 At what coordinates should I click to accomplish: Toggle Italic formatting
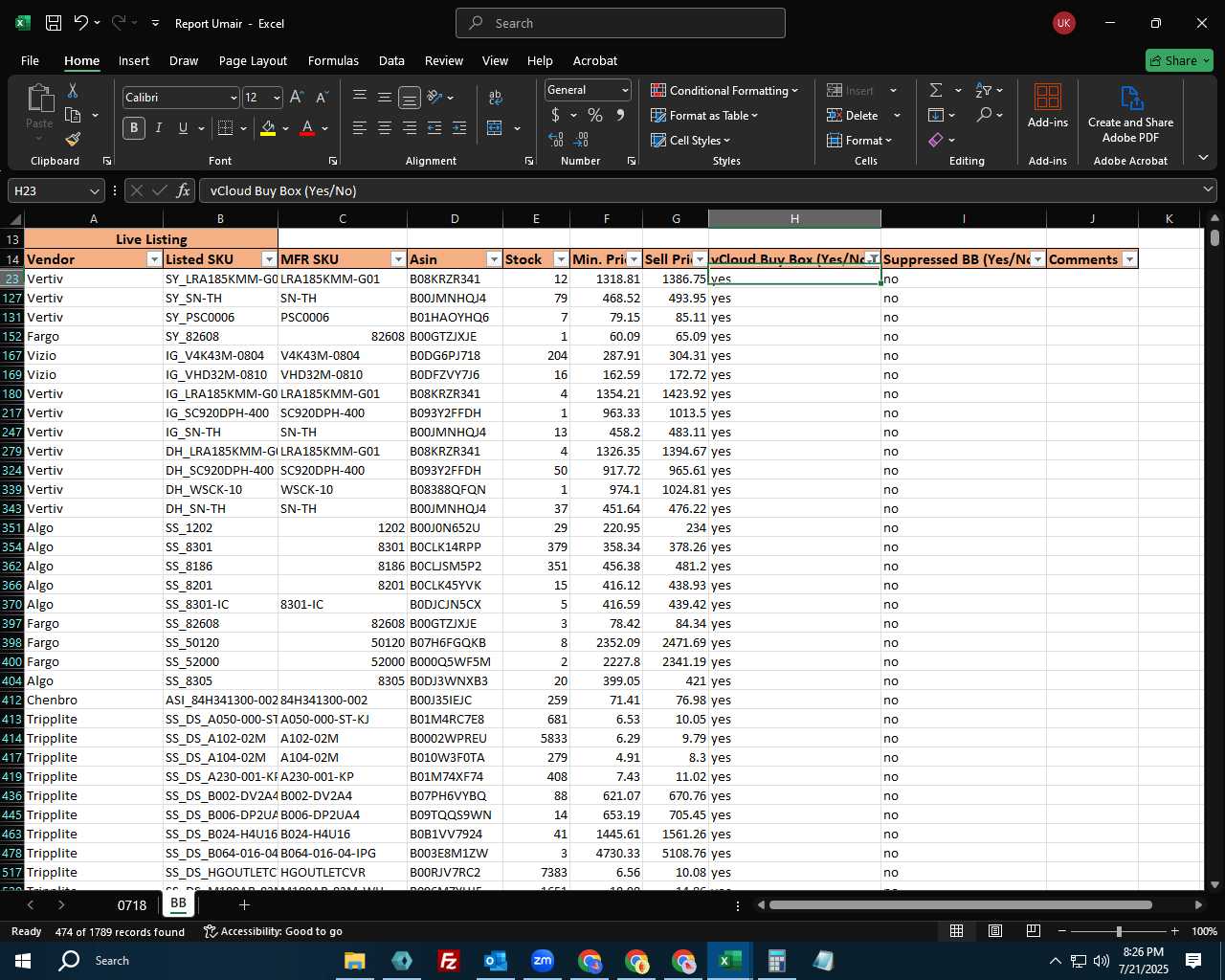pos(158,127)
